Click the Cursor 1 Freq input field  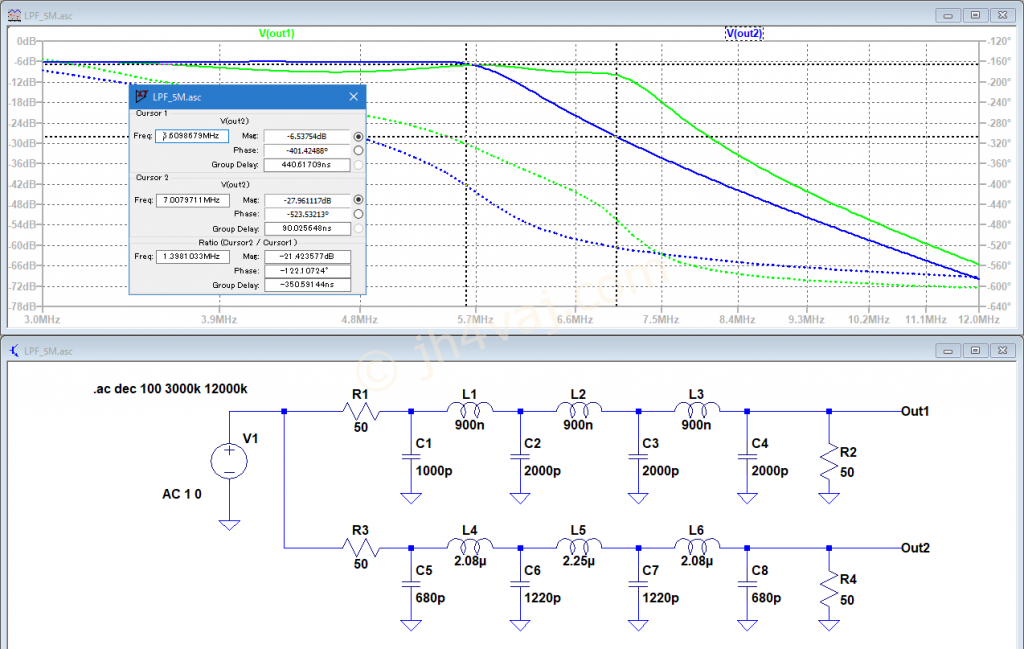tap(192, 136)
